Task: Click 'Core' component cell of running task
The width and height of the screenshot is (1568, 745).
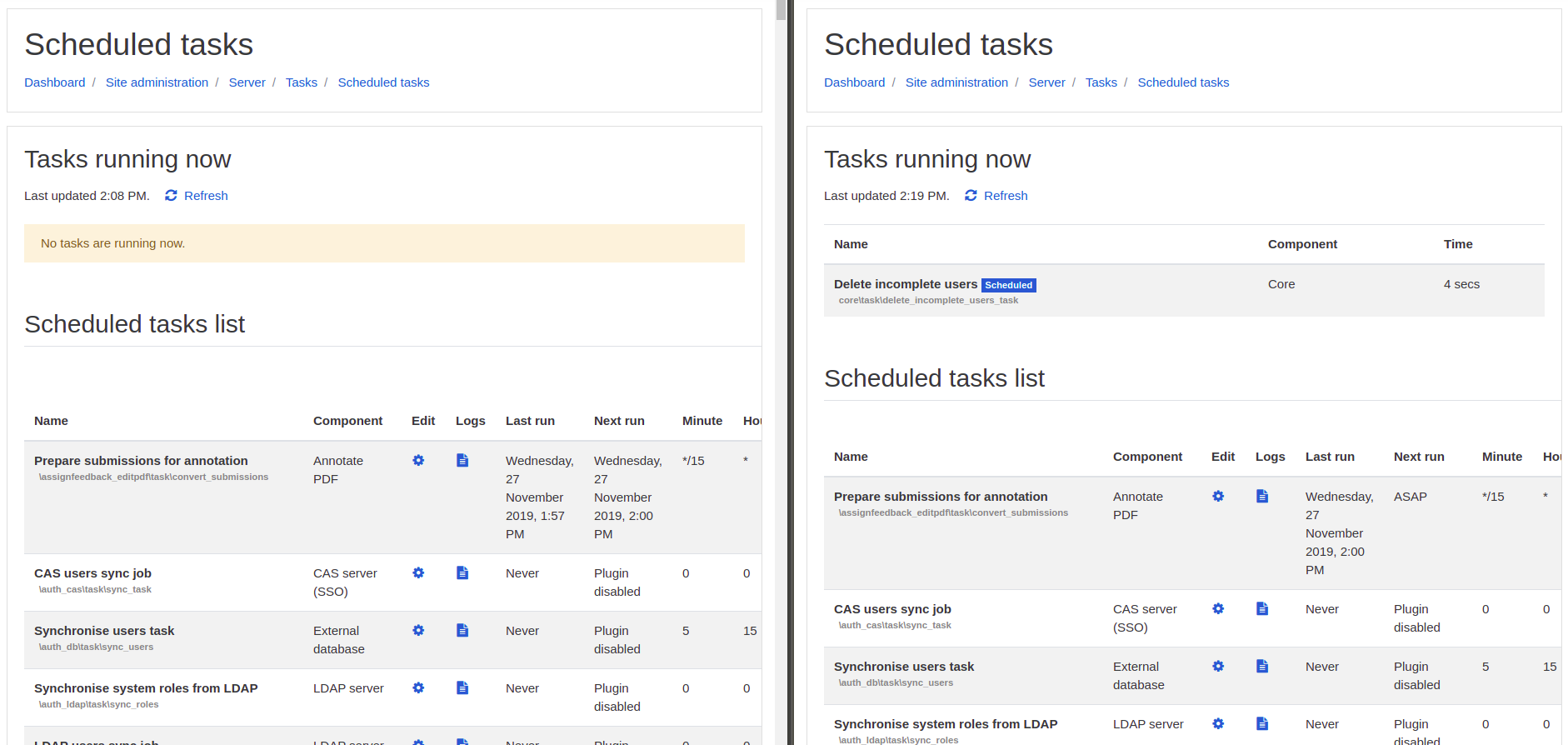Action: (1281, 284)
